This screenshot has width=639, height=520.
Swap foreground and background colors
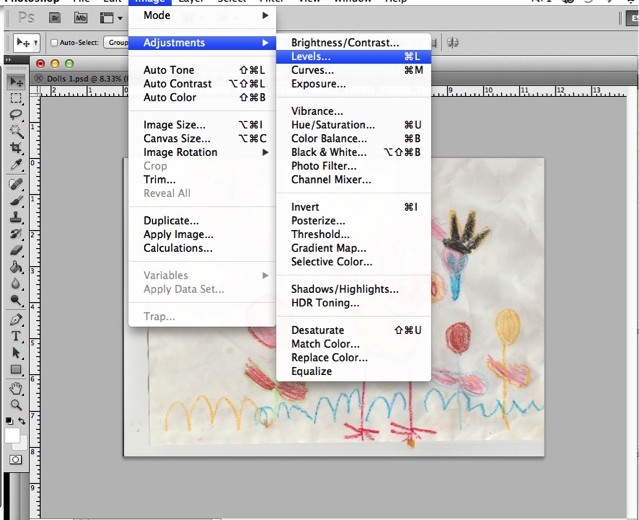(x=22, y=421)
